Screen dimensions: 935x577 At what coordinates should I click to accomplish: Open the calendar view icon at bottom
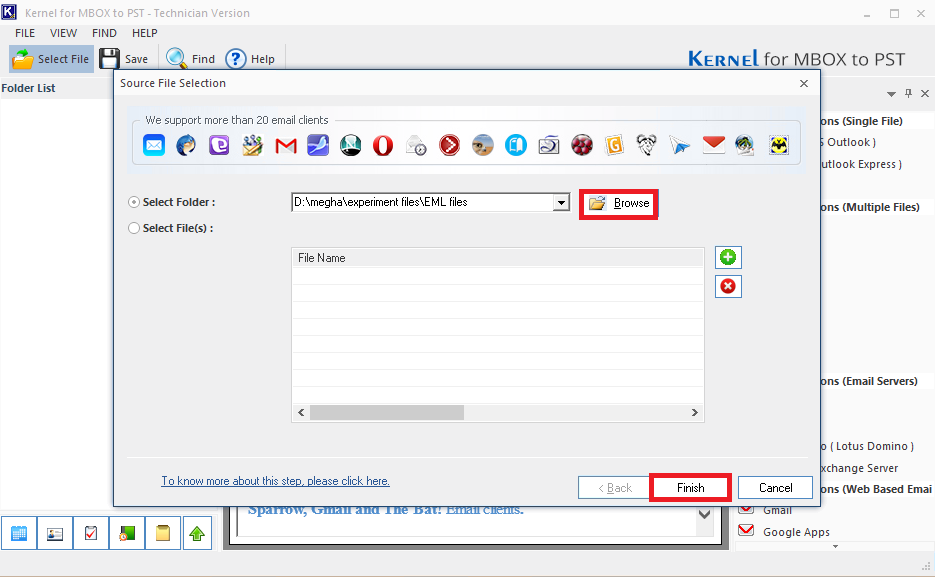(x=19, y=533)
